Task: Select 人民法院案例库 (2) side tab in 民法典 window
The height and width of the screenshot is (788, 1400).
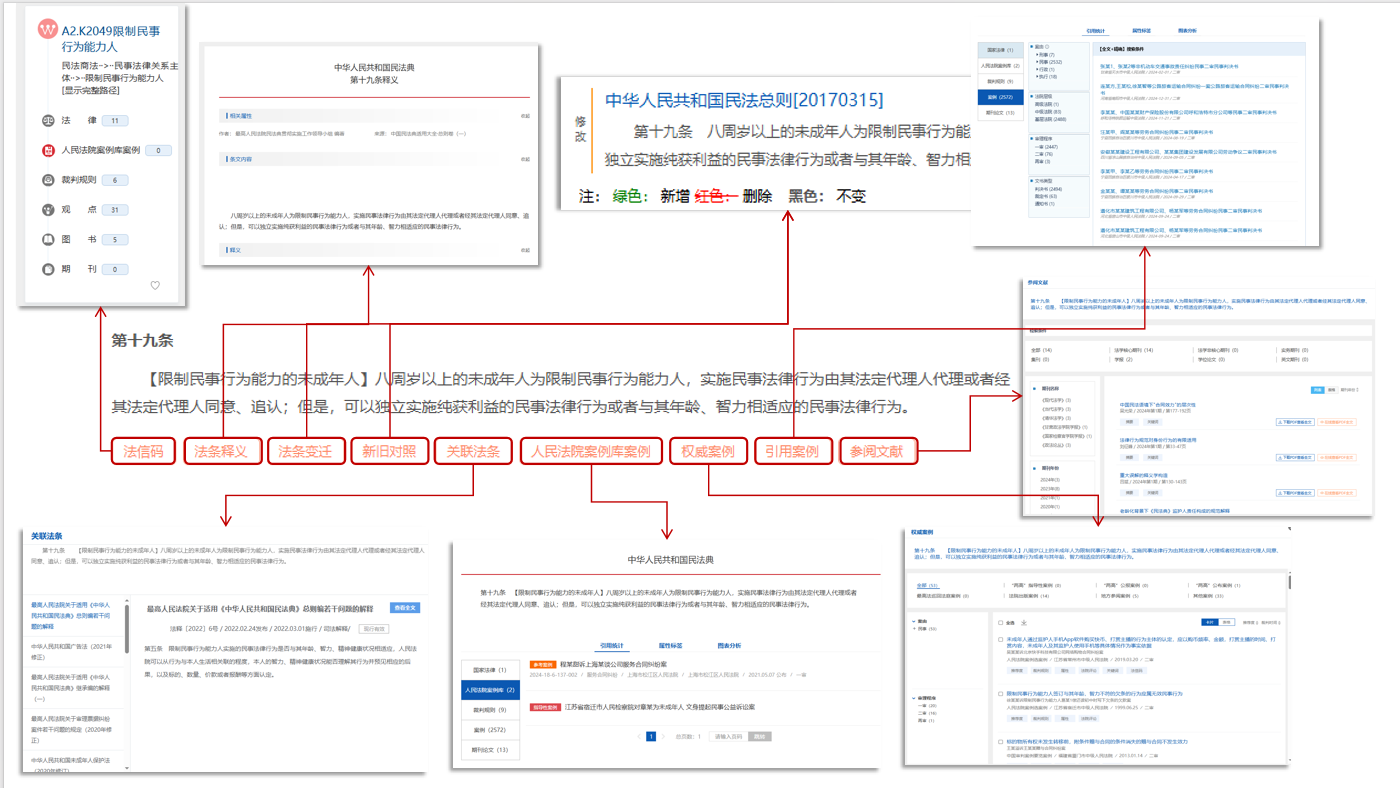Action: pos(490,690)
